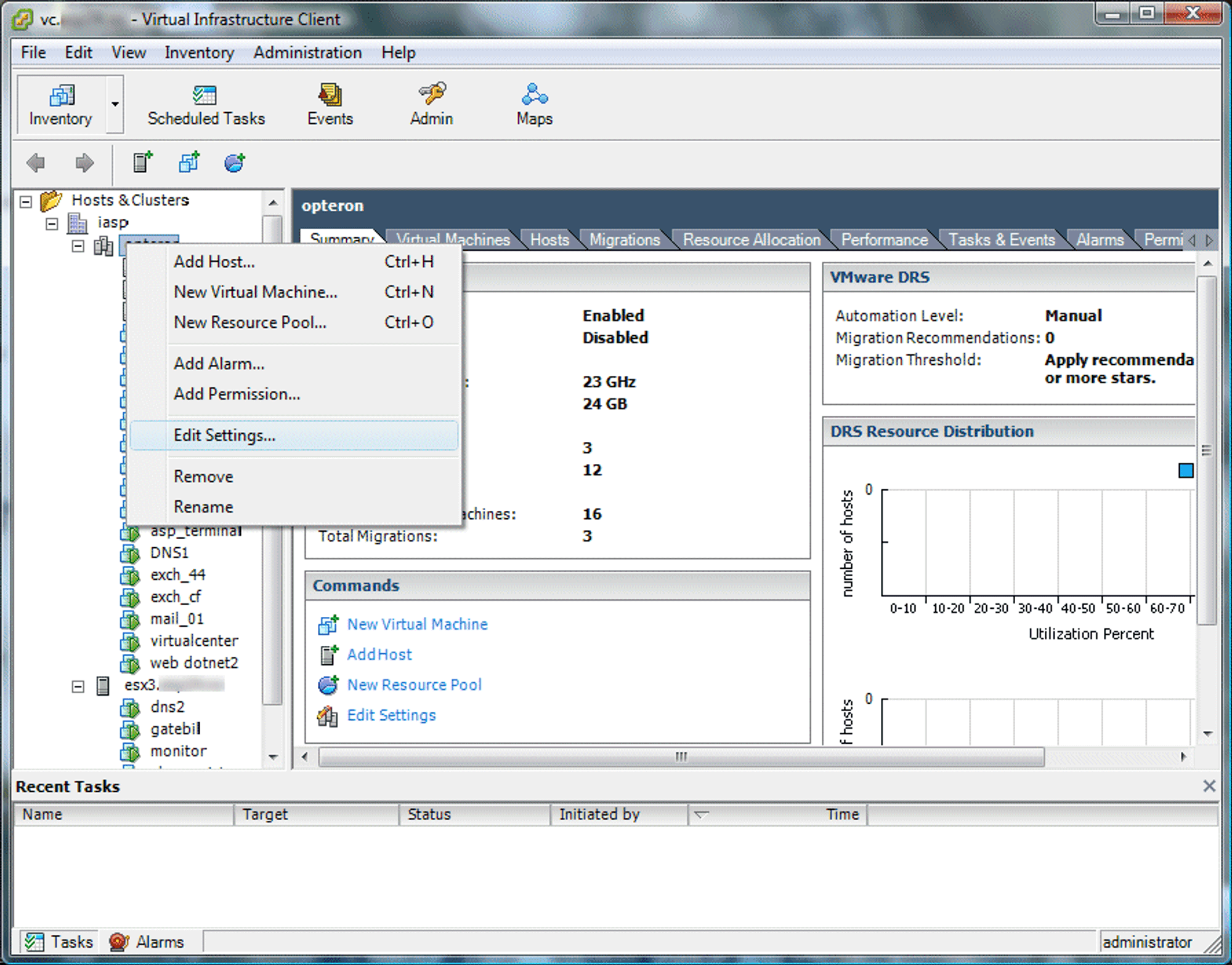Select the iasp datacenter icon
Screen dimensions: 1232x965
(78, 223)
